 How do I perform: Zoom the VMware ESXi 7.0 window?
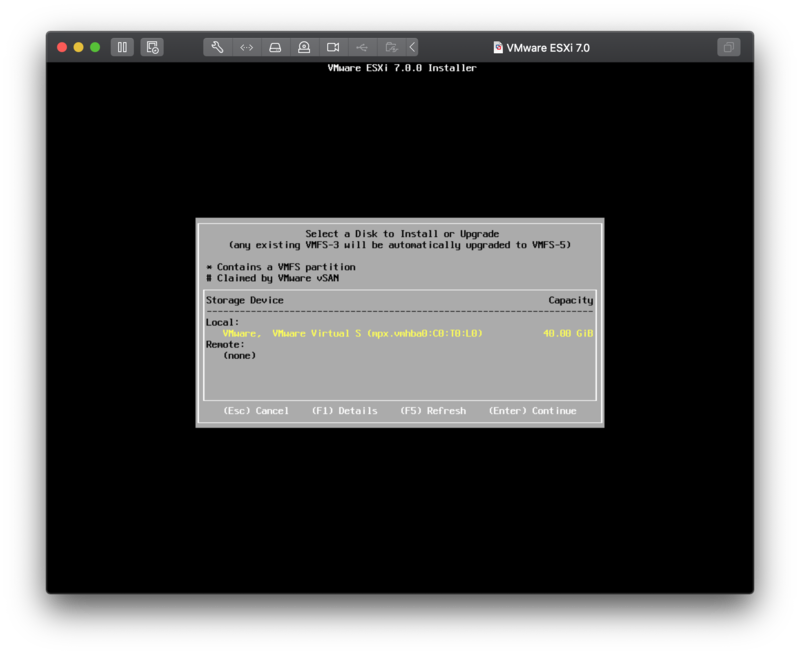[95, 47]
